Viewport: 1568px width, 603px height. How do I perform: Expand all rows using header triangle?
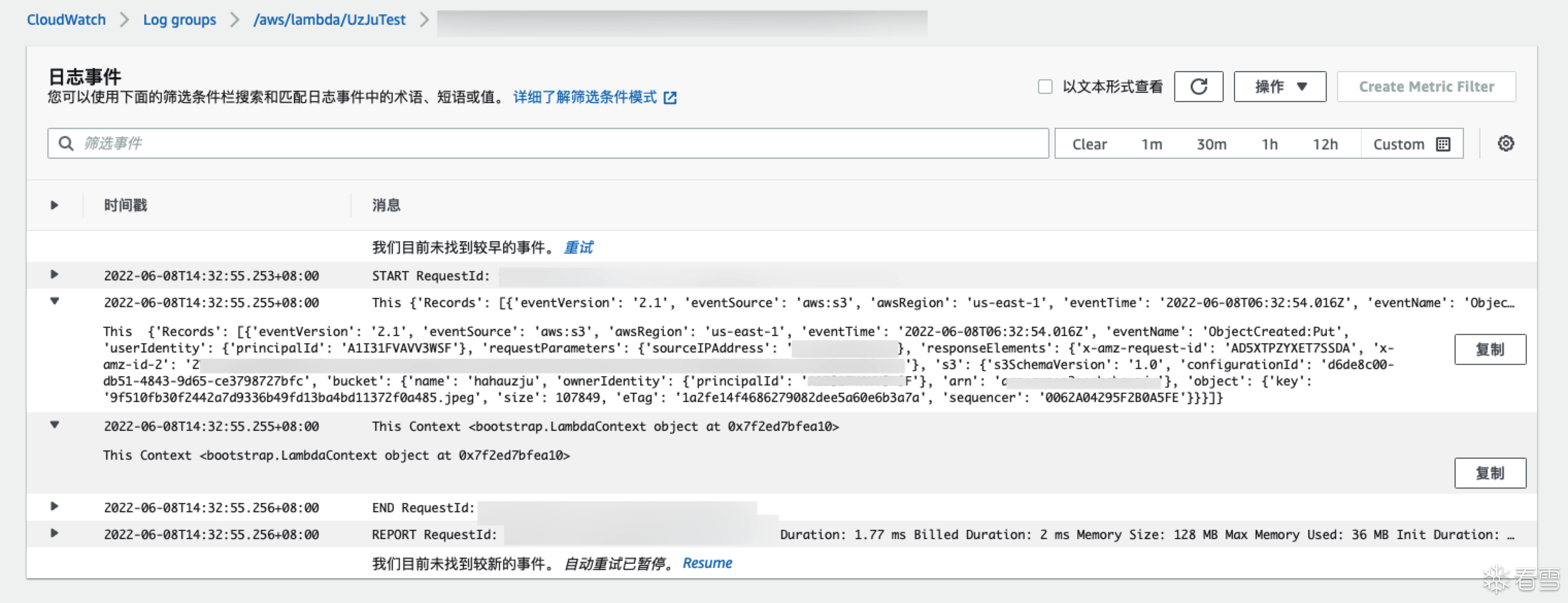click(x=54, y=205)
